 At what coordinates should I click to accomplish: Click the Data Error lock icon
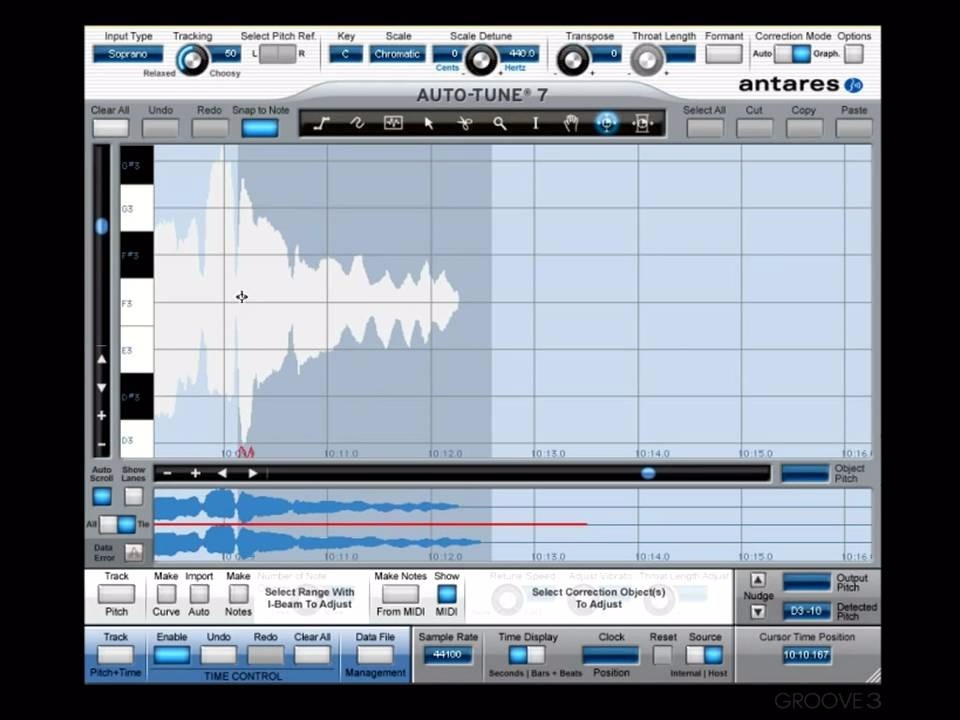(x=133, y=552)
